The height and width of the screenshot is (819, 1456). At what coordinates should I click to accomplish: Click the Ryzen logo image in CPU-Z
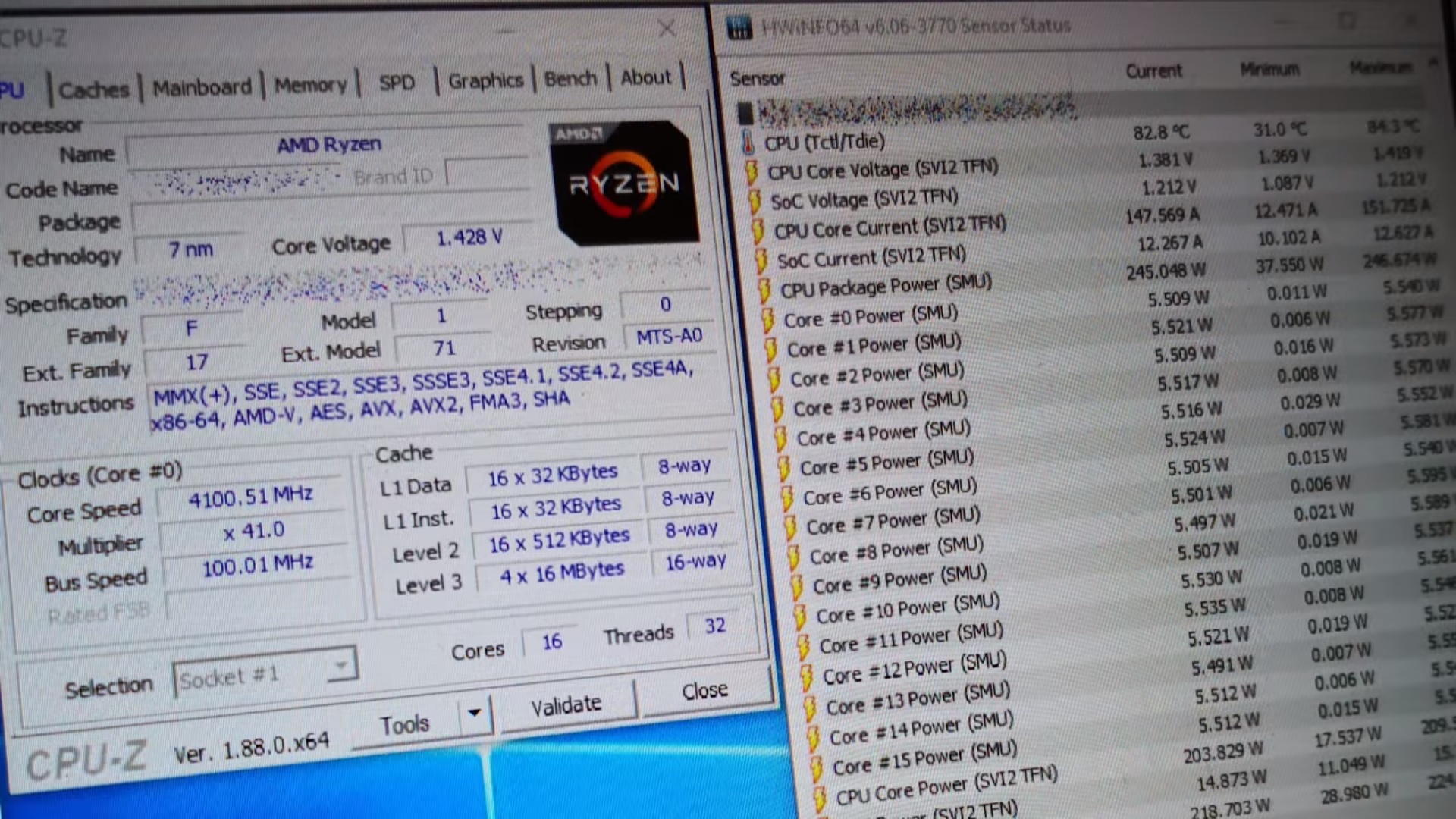pos(623,183)
